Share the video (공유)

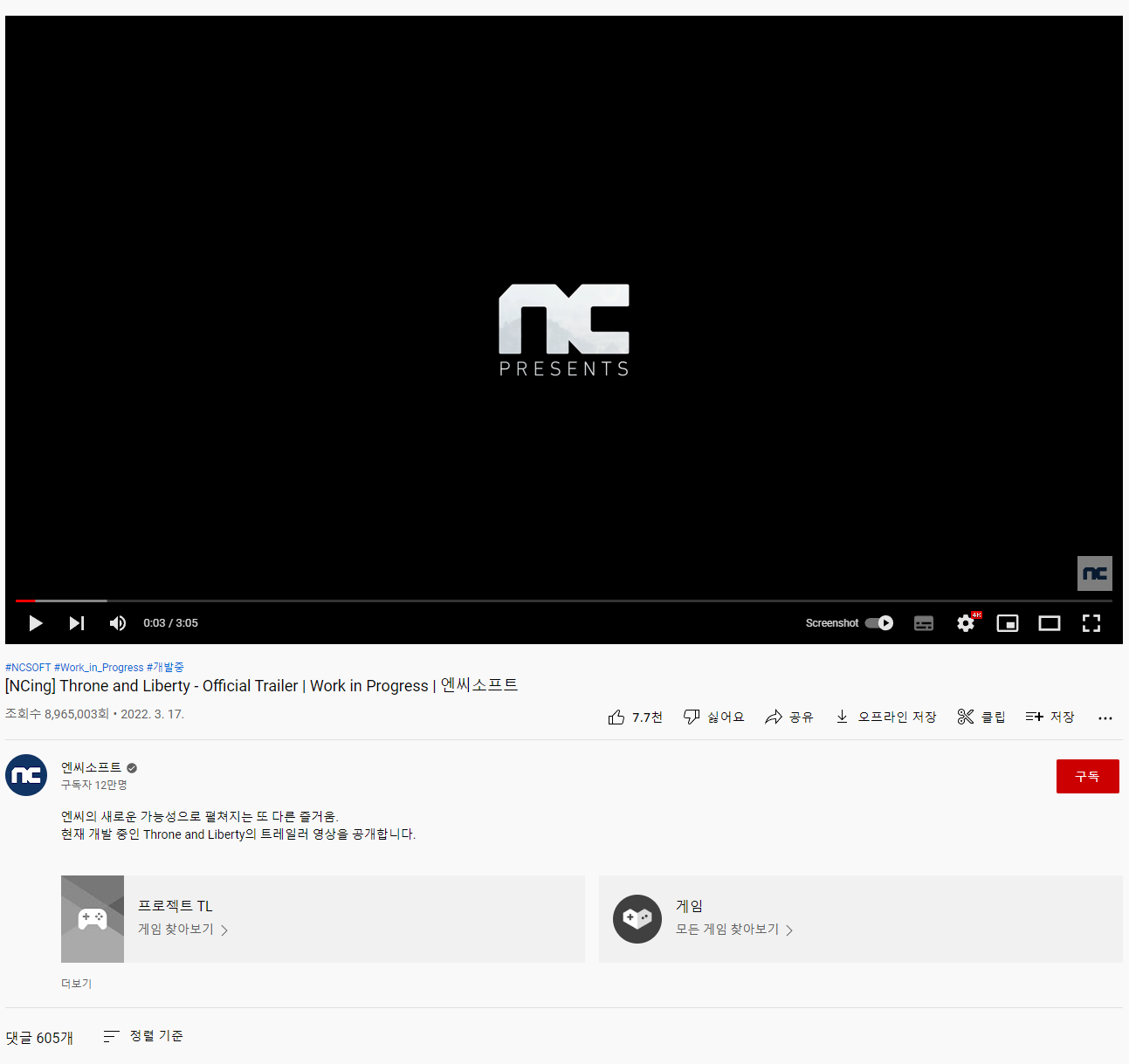point(788,717)
